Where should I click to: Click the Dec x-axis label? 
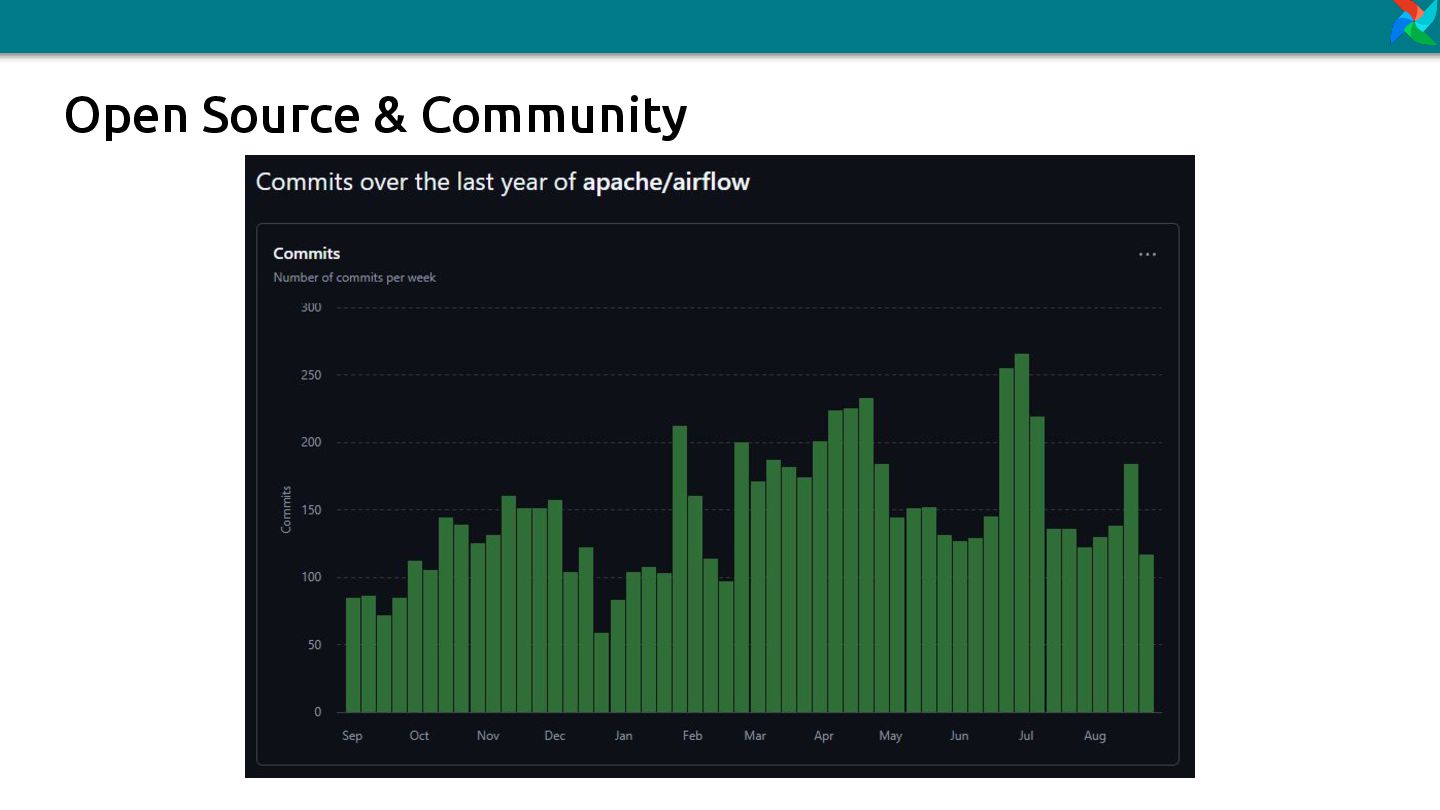click(555, 736)
